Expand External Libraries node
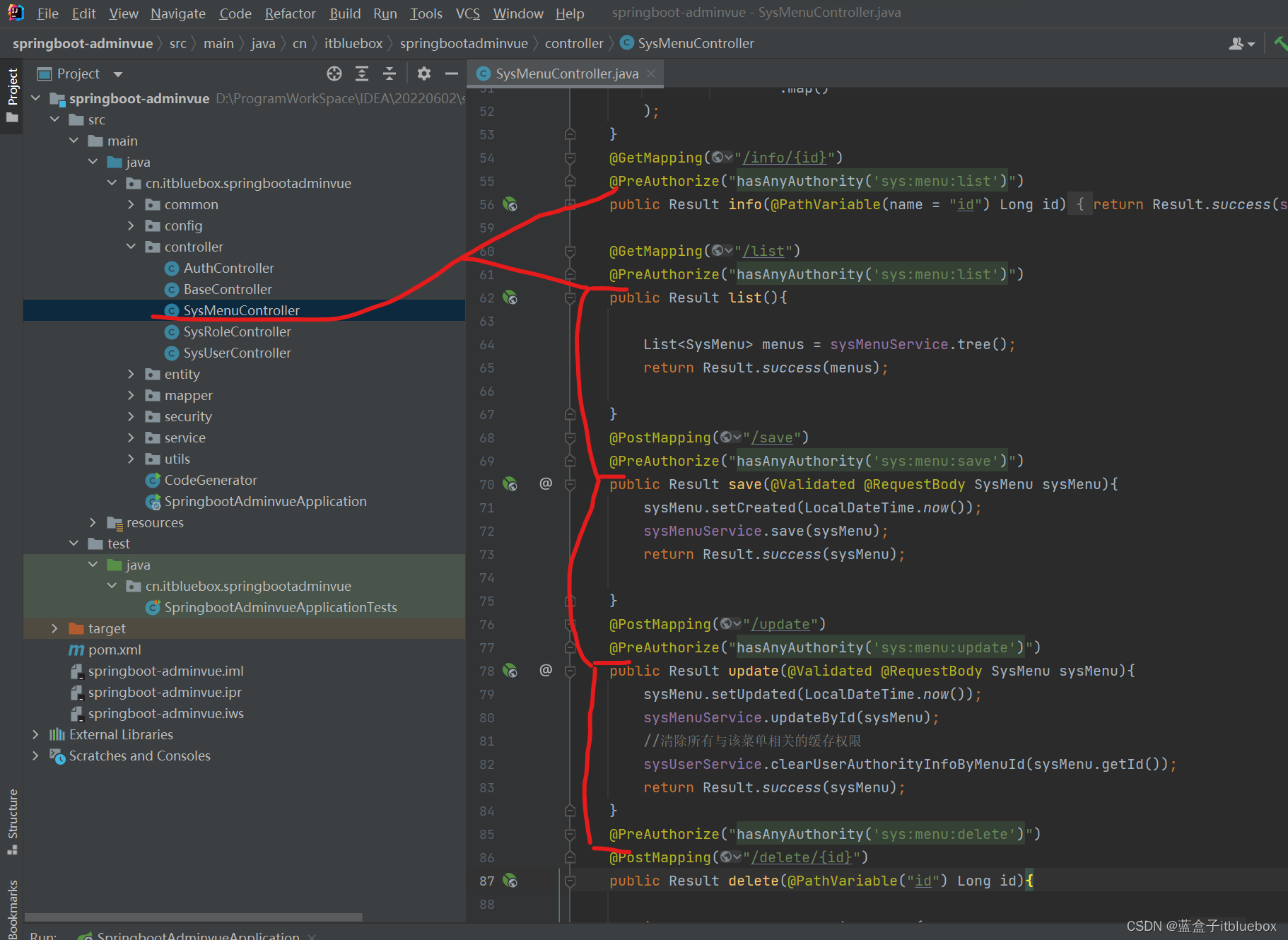1288x940 pixels. (35, 734)
